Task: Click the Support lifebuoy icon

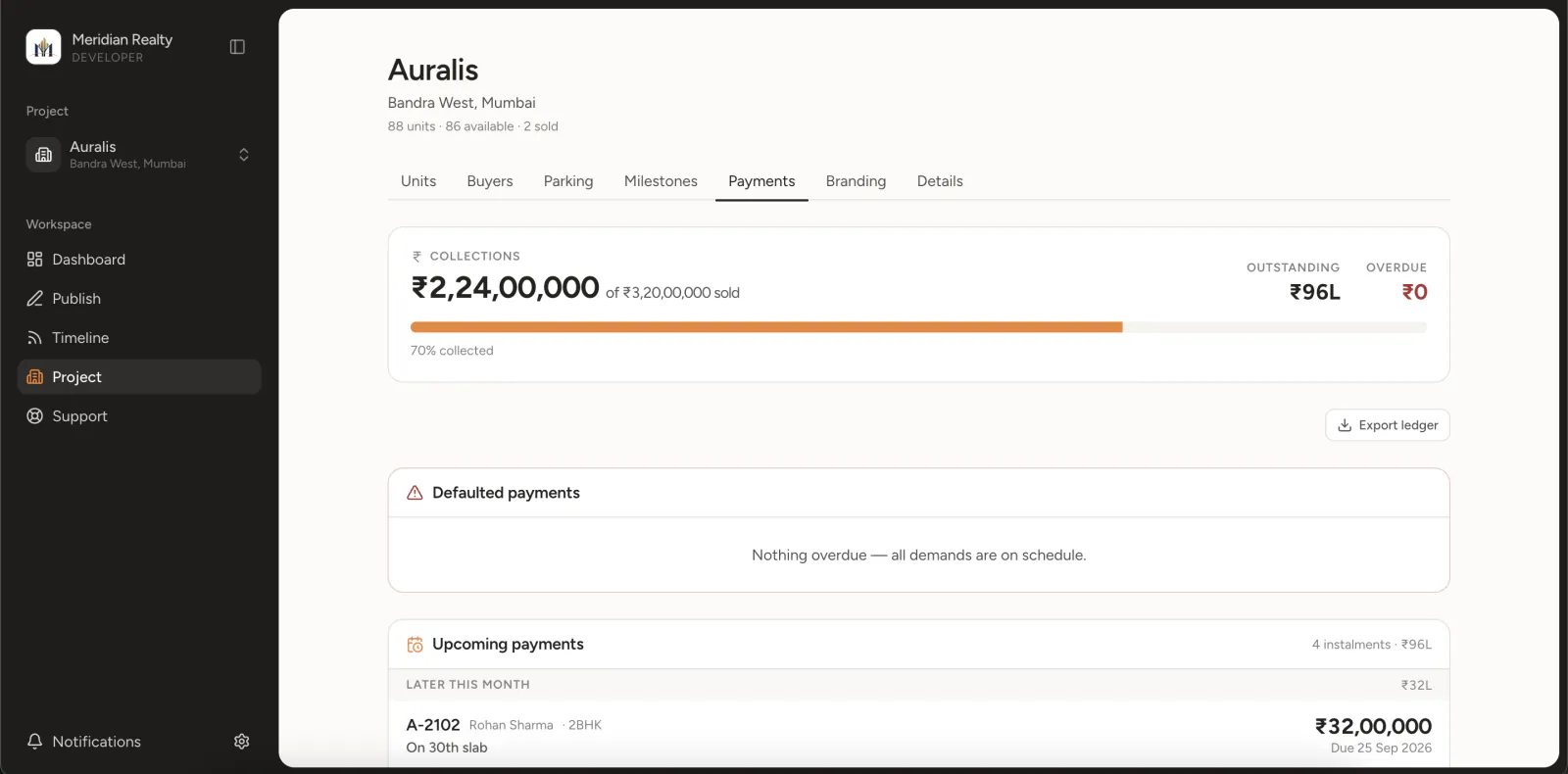Action: click(x=35, y=416)
